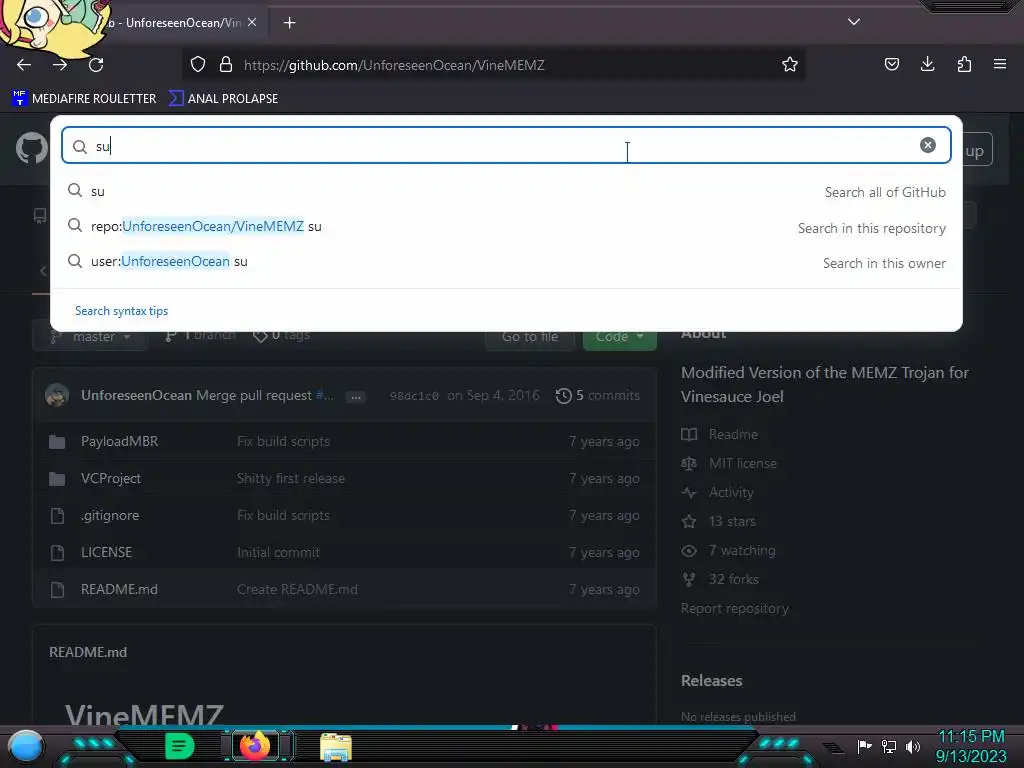The width and height of the screenshot is (1024, 768).
Task: Click Report repository link
Action: [x=735, y=609]
